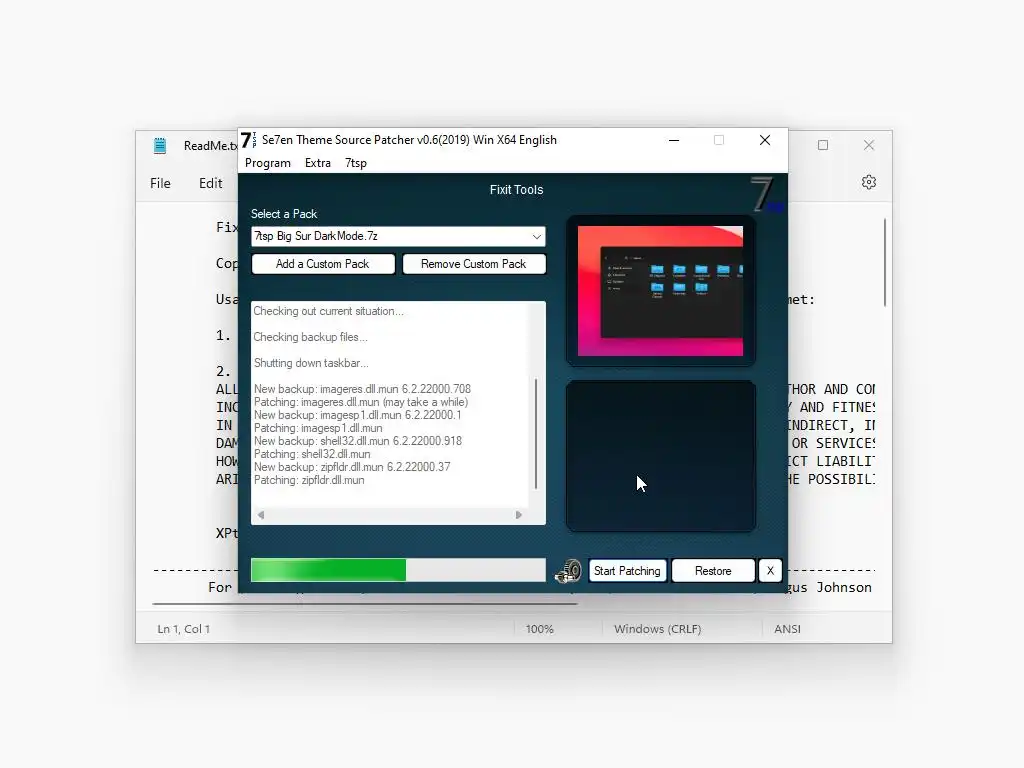This screenshot has height=768, width=1024.
Task: Click 'Patching: imageres.dll.mun' log line
Action: click(x=361, y=402)
